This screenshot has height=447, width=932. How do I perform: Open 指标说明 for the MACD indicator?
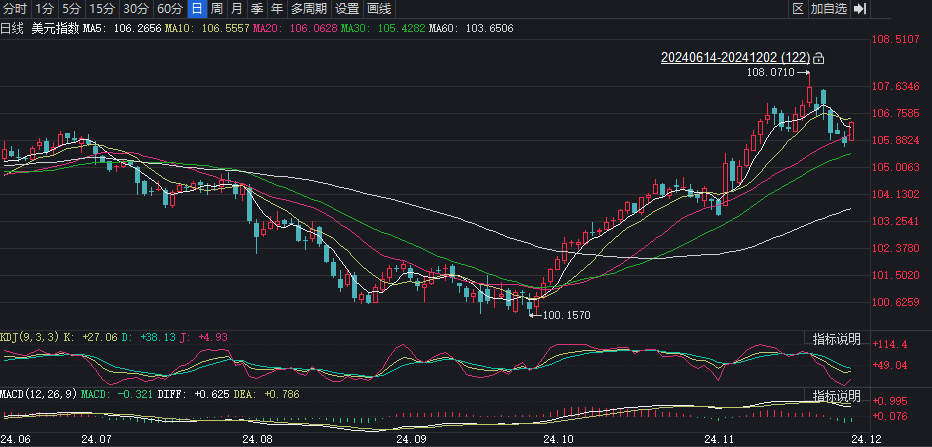pyautogui.click(x=836, y=396)
